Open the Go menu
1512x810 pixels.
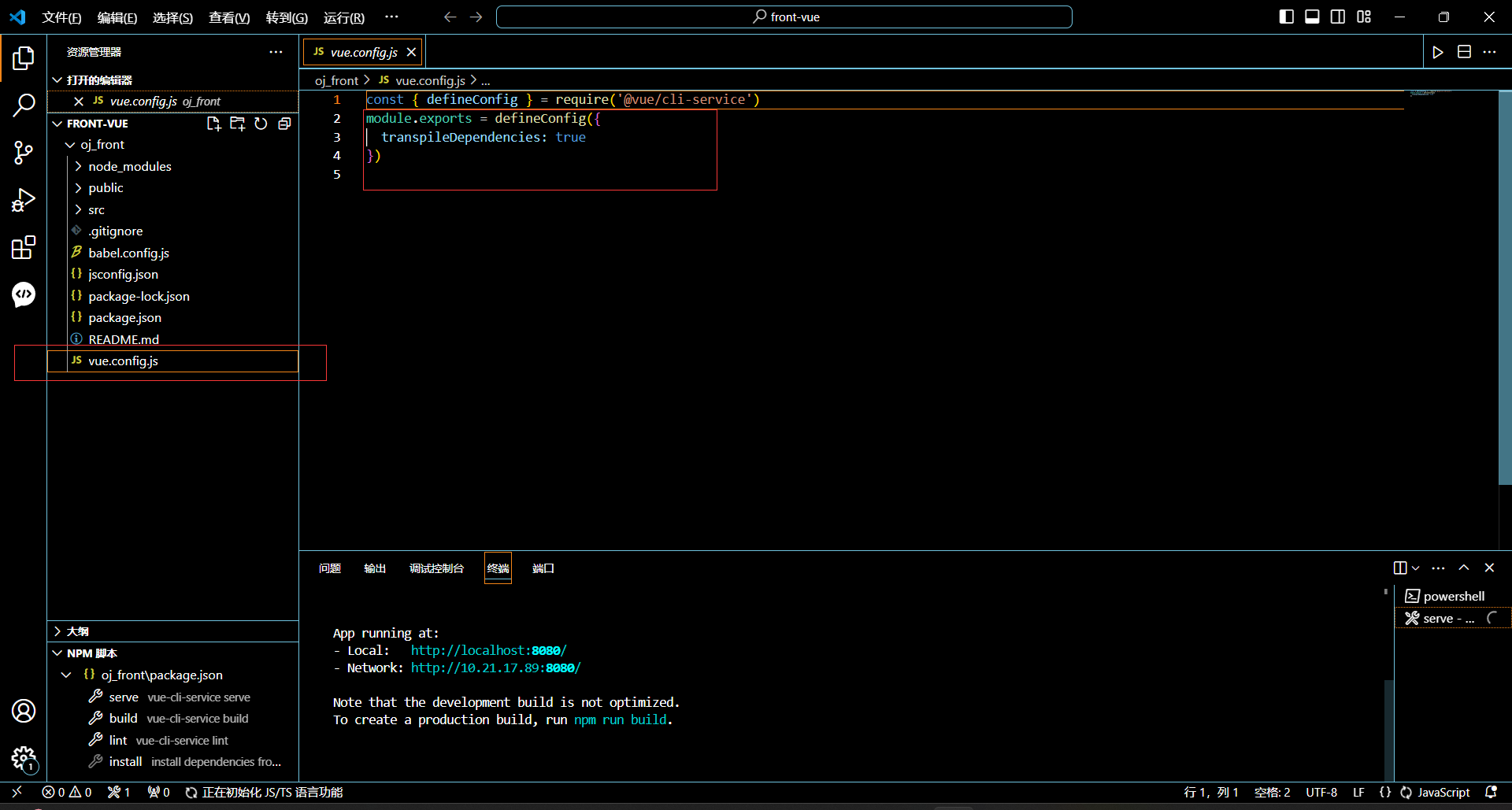click(287, 17)
